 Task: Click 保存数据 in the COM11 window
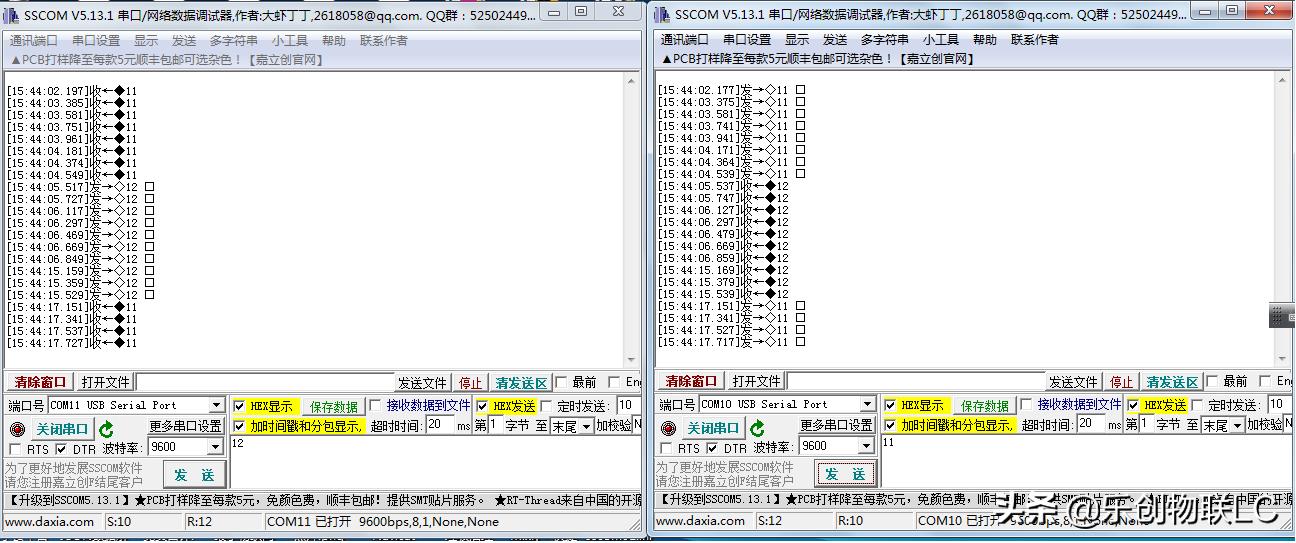pyautogui.click(x=334, y=407)
